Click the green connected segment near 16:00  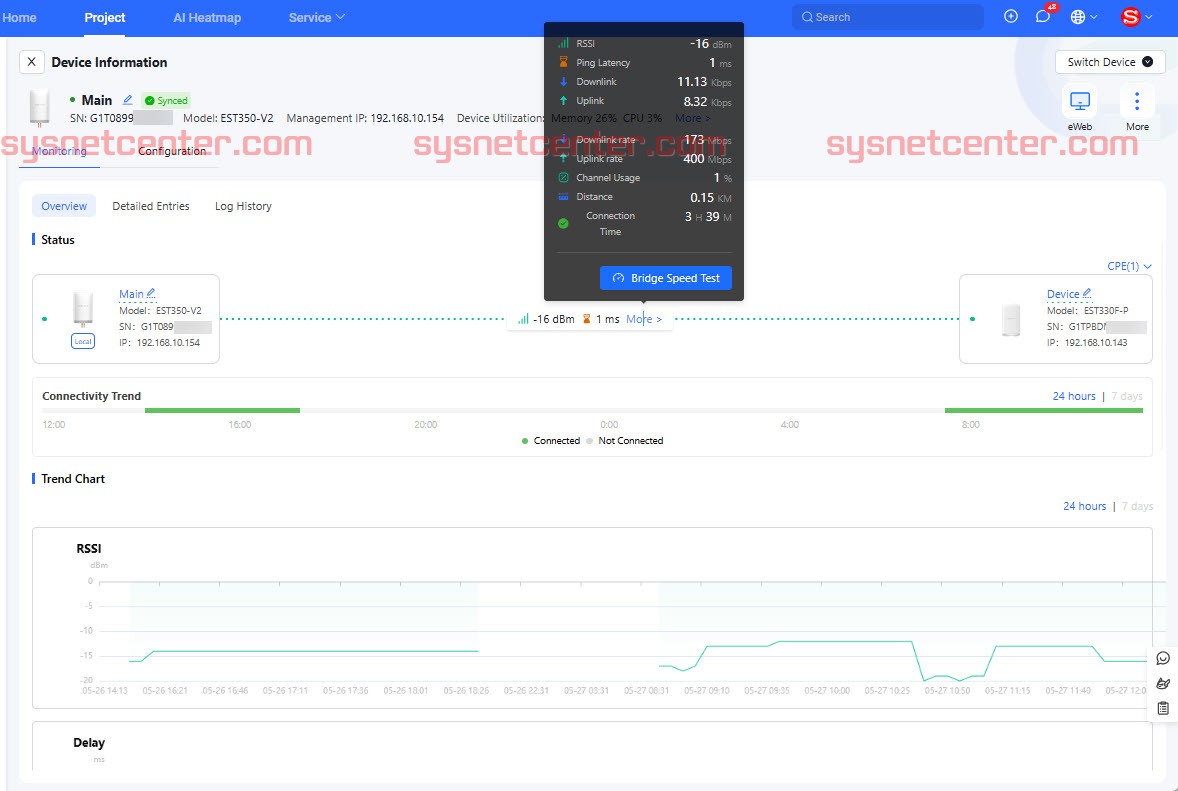(x=222, y=410)
